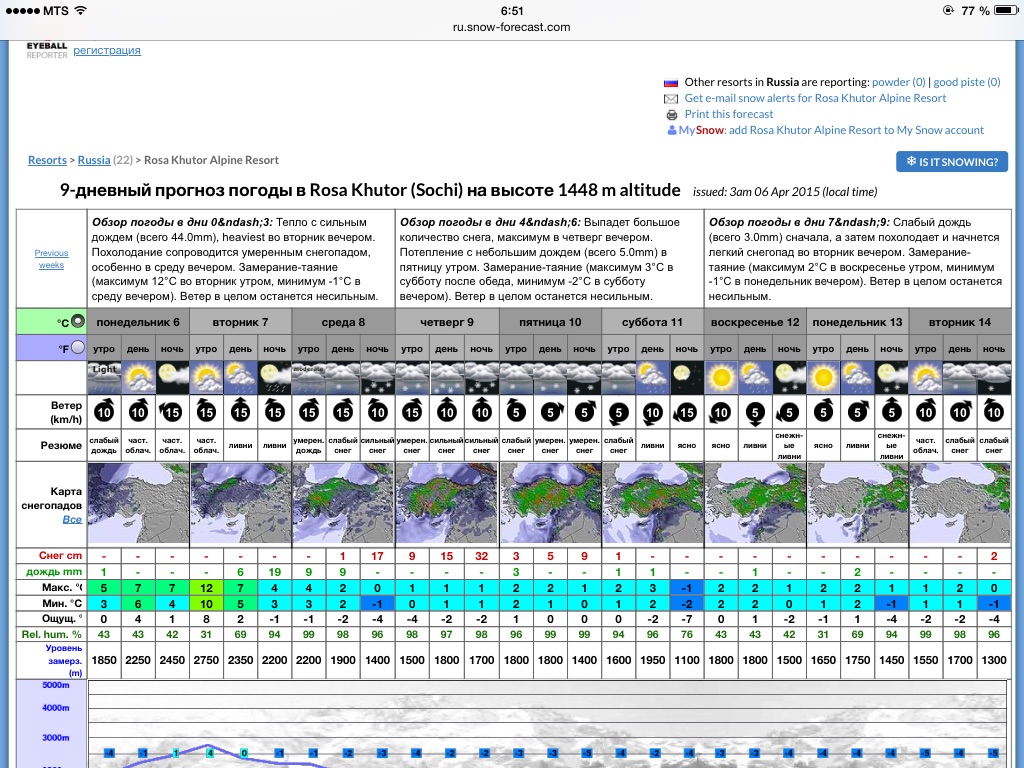Image resolution: width=1024 pixels, height=768 pixels.
Task: Tap the battery indicator in status bar
Action: point(1005,10)
